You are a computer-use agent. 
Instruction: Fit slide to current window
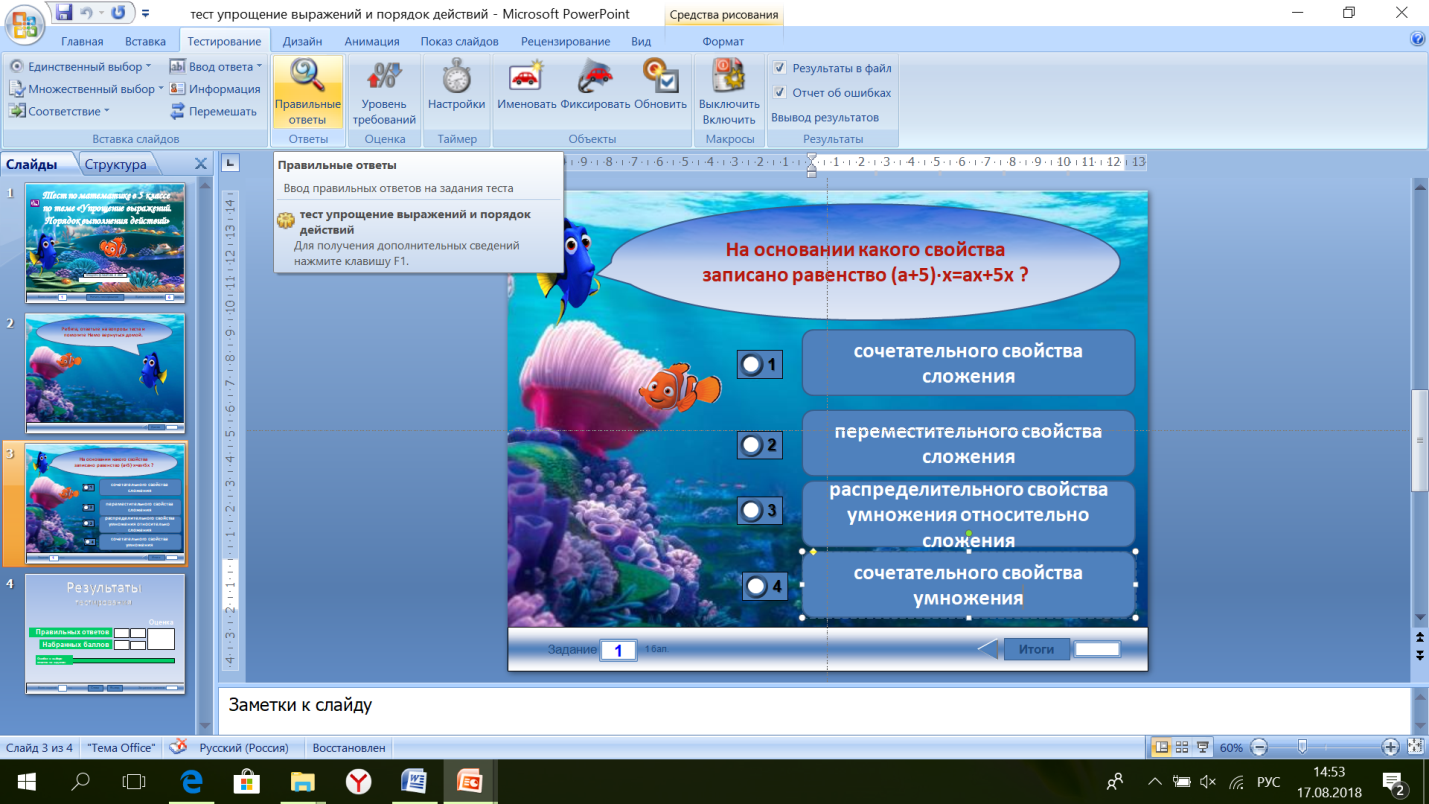tap(1415, 747)
